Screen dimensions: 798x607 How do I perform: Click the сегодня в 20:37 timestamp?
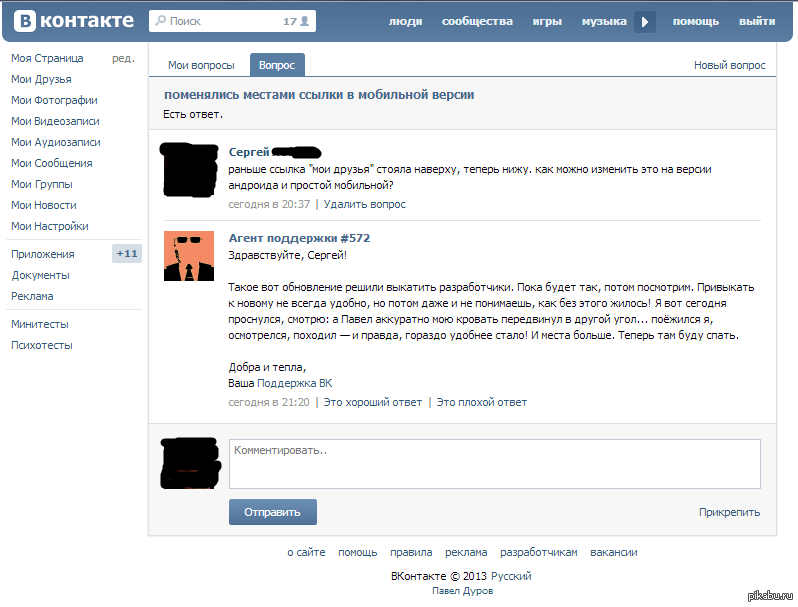pyautogui.click(x=269, y=204)
